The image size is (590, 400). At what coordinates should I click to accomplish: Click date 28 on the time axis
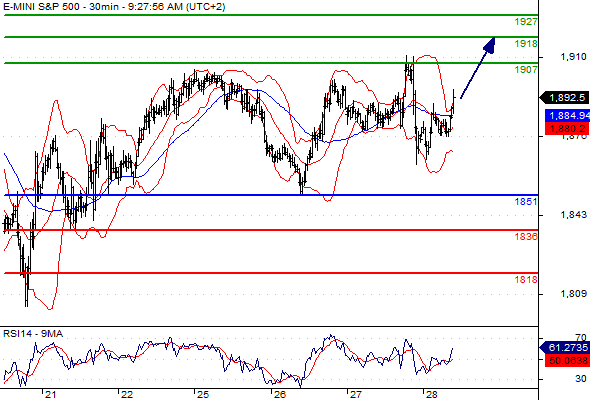(x=432, y=395)
